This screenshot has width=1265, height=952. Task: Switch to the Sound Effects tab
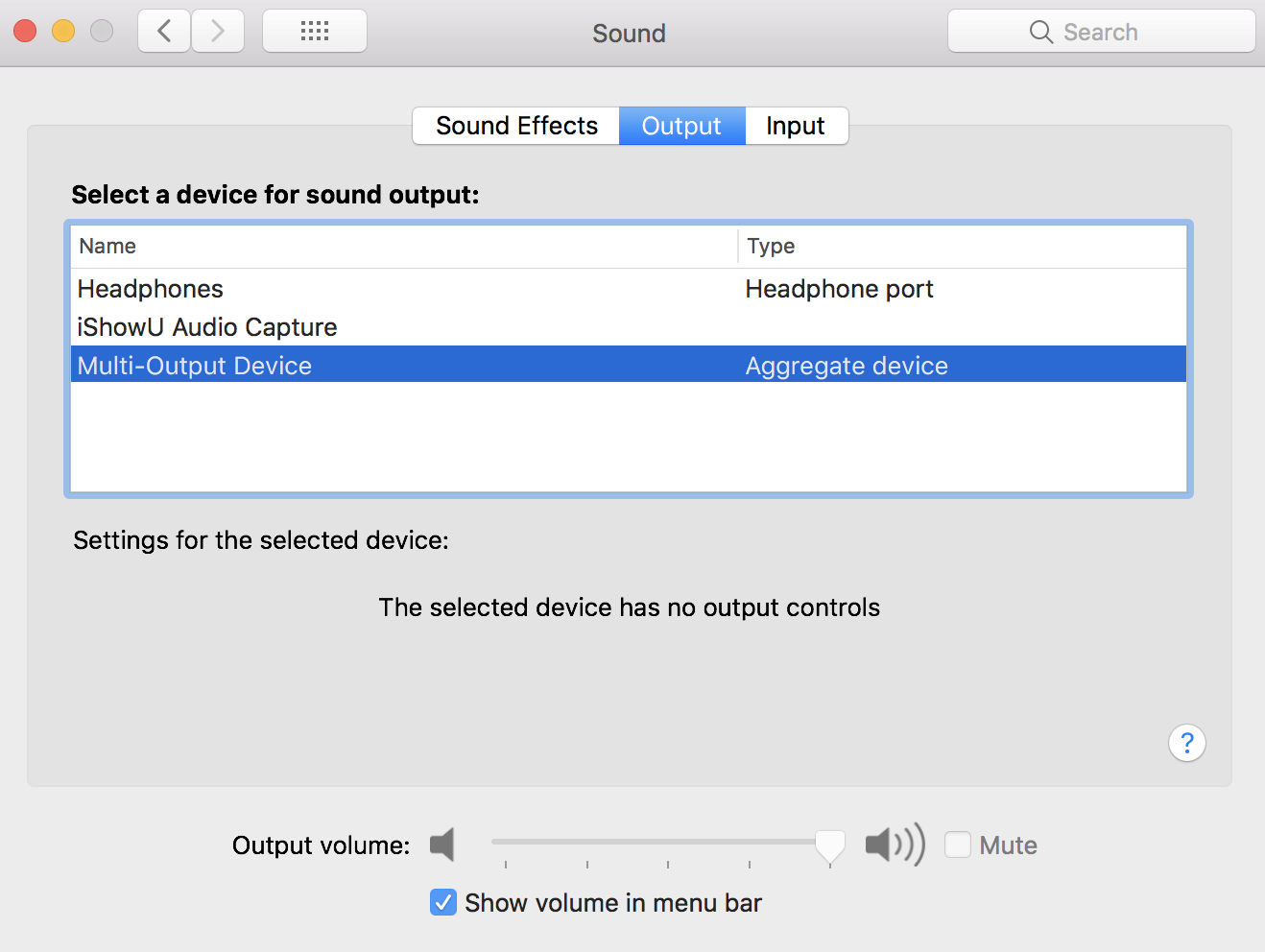(x=516, y=126)
